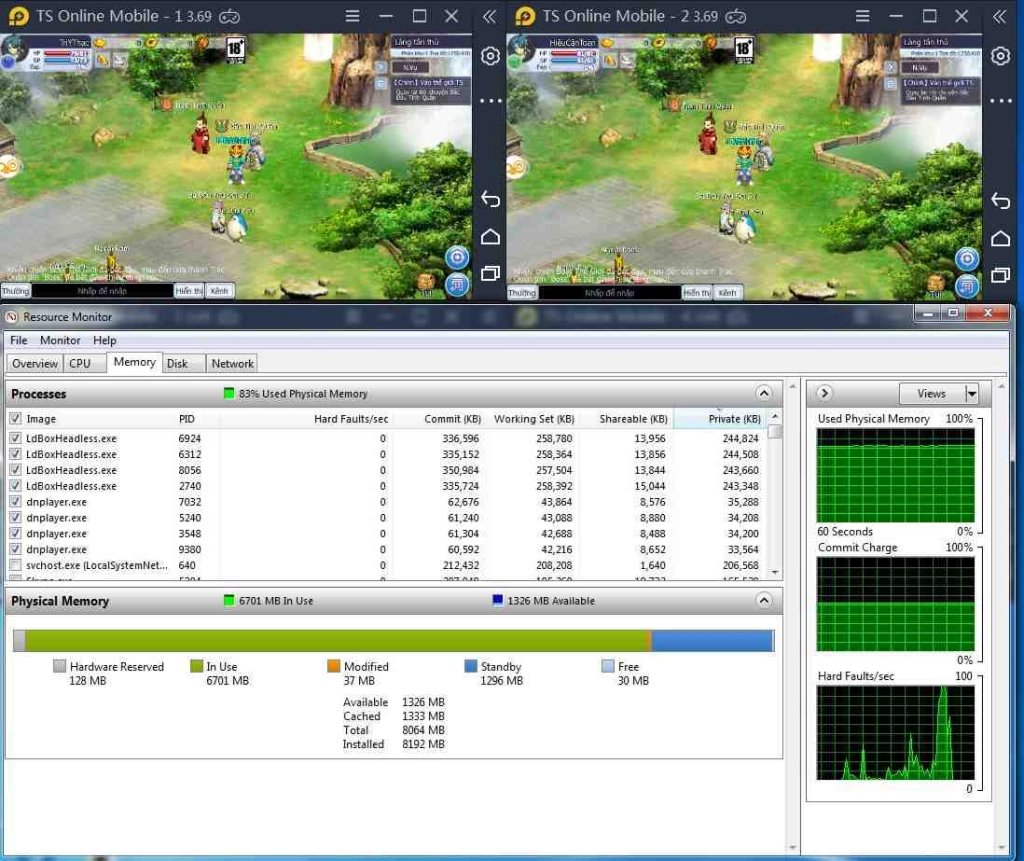Viewport: 1024px width, 861px height.
Task: Click chat input field in game 1
Action: tap(103, 291)
